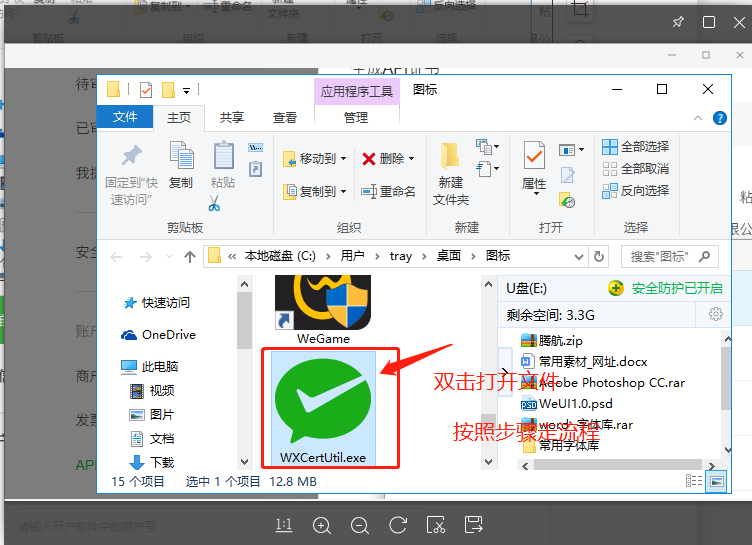Click the Rename button in the ribbon
This screenshot has height=545, width=752.
click(x=388, y=191)
